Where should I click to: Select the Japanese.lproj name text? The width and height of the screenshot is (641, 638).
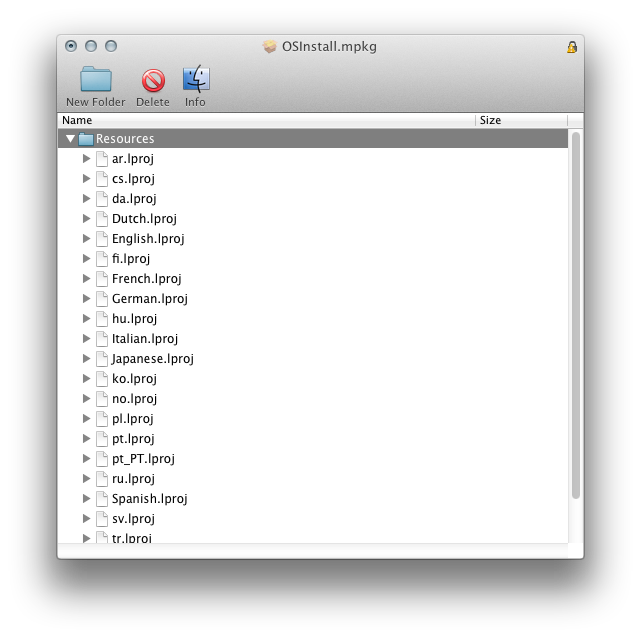coord(153,359)
